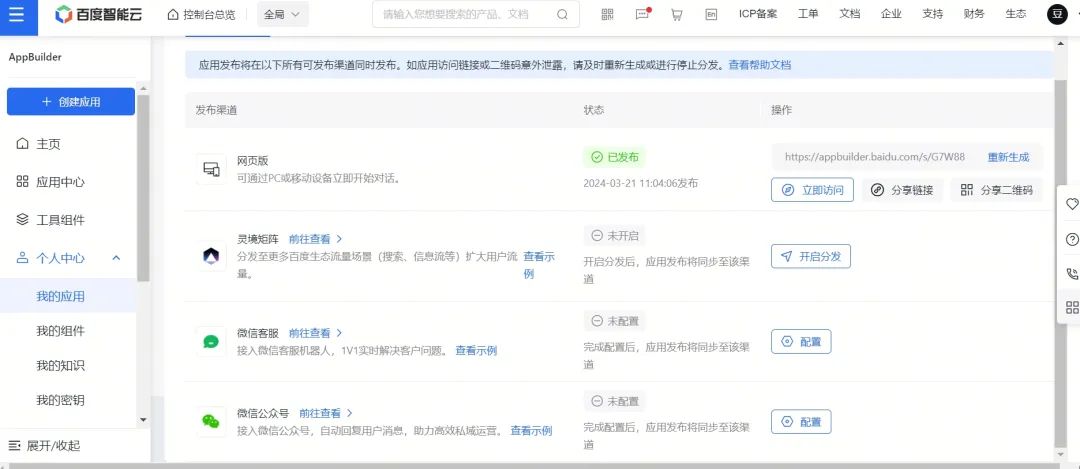The image size is (1080, 469).
Task: Click 配置 button for 微信公众号
Action: point(801,421)
